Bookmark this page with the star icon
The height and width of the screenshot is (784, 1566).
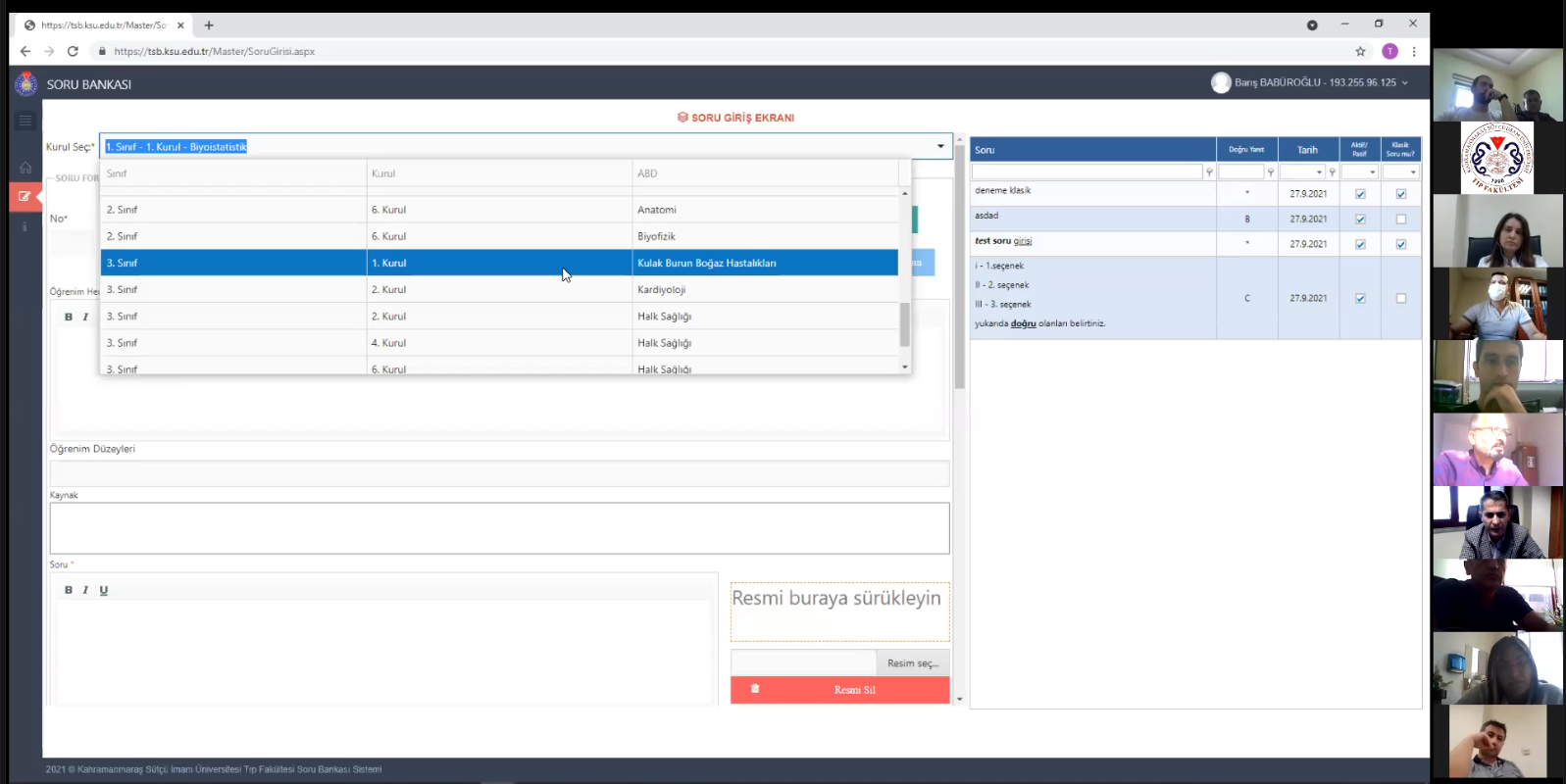coord(1360,51)
